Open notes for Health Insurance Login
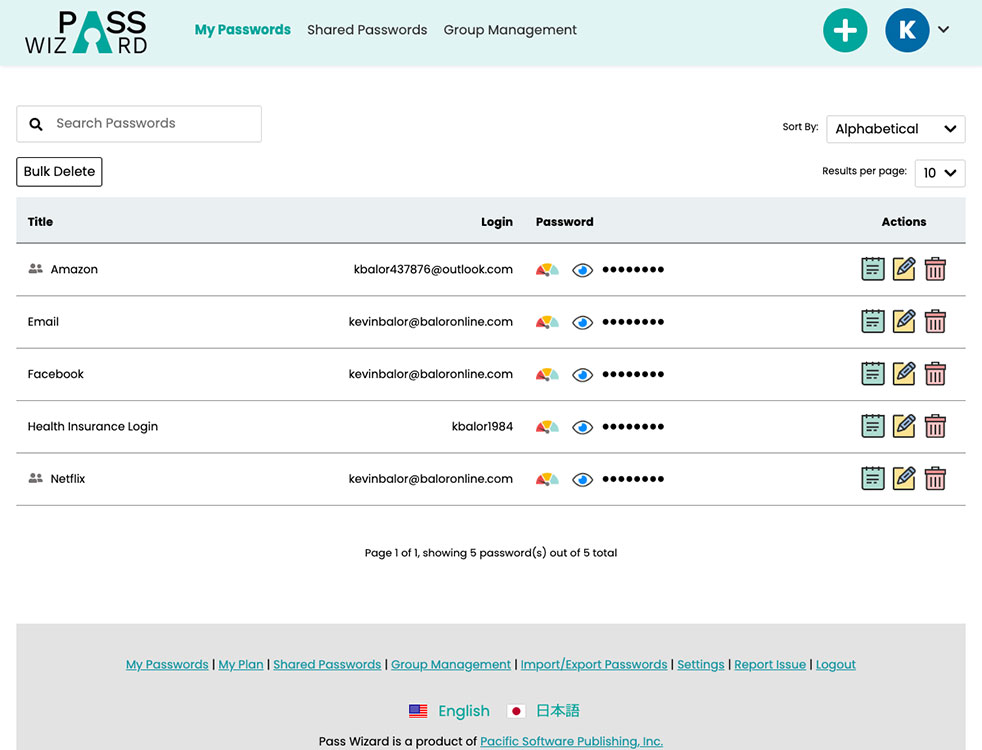 [x=872, y=426]
